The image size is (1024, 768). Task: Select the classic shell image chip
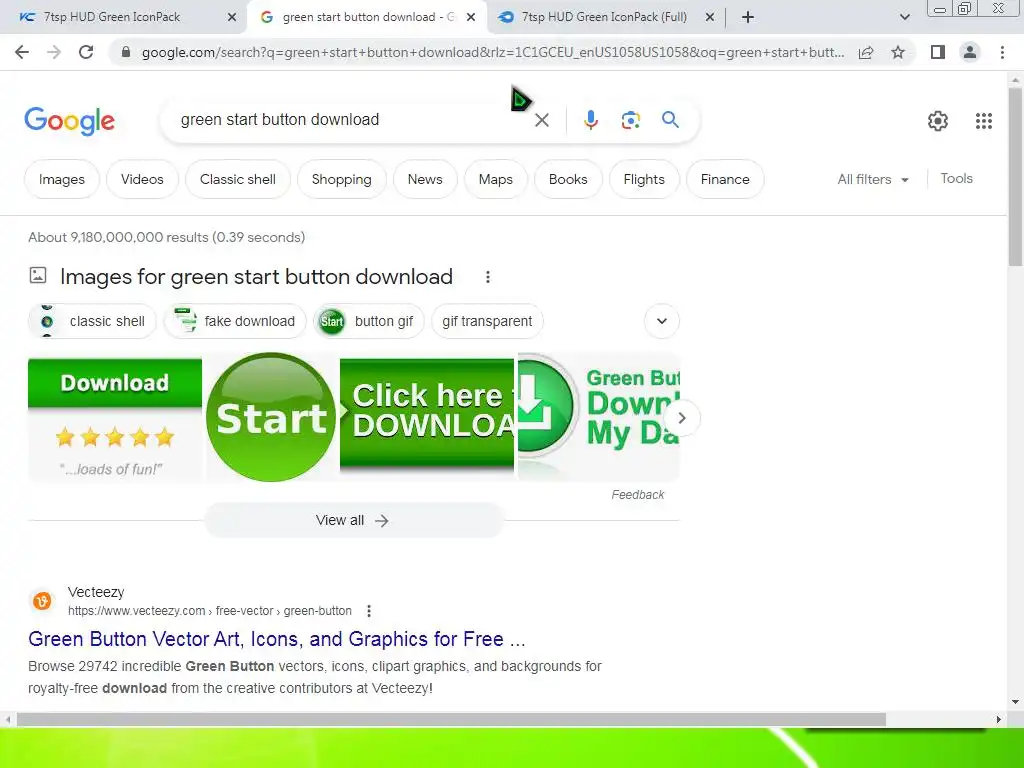(x=93, y=321)
